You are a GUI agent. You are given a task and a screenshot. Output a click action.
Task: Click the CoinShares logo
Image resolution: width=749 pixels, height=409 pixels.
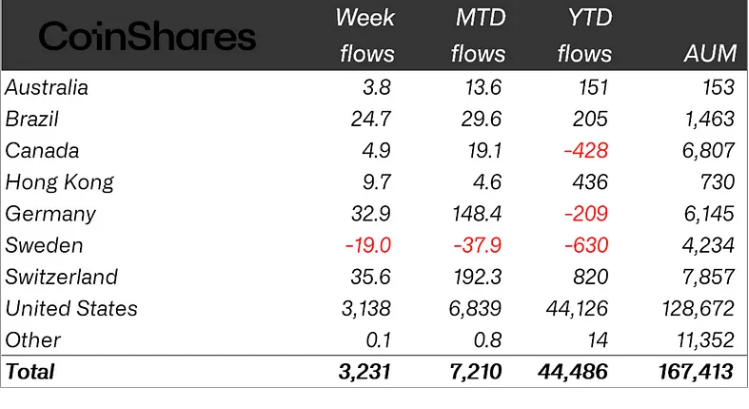147,38
